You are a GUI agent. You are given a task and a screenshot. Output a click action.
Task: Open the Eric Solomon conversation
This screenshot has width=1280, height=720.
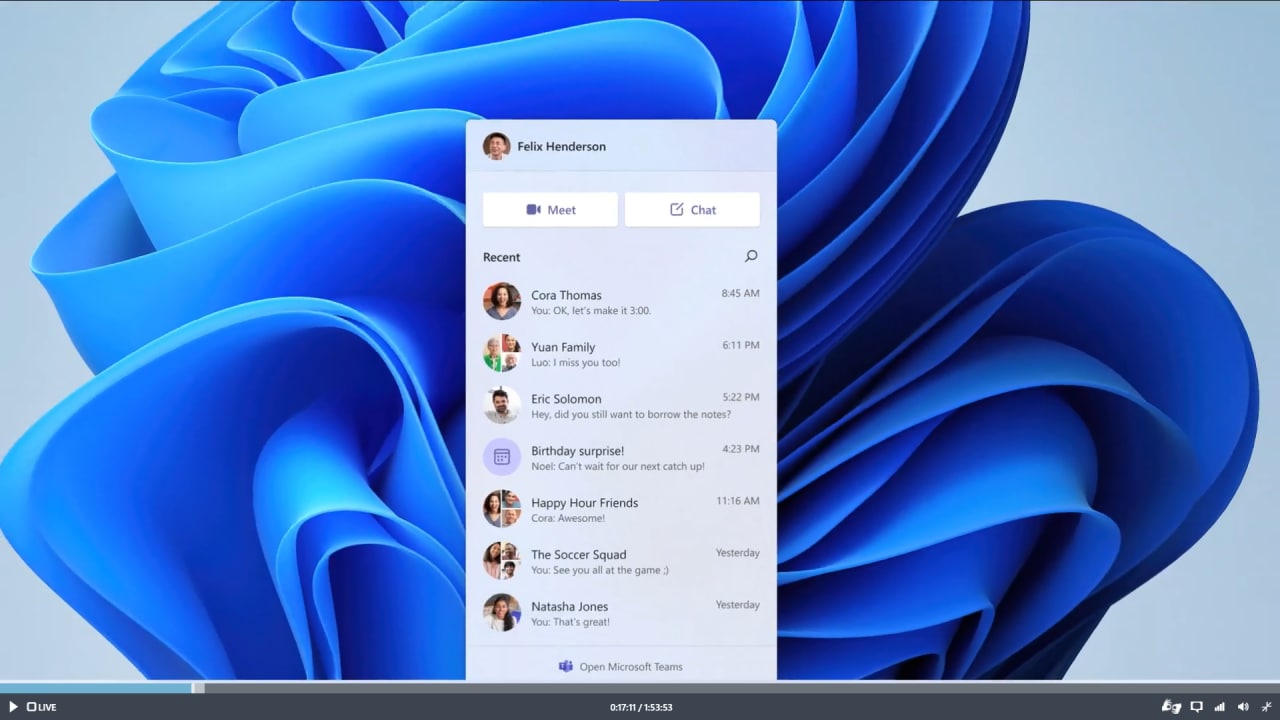click(621, 406)
